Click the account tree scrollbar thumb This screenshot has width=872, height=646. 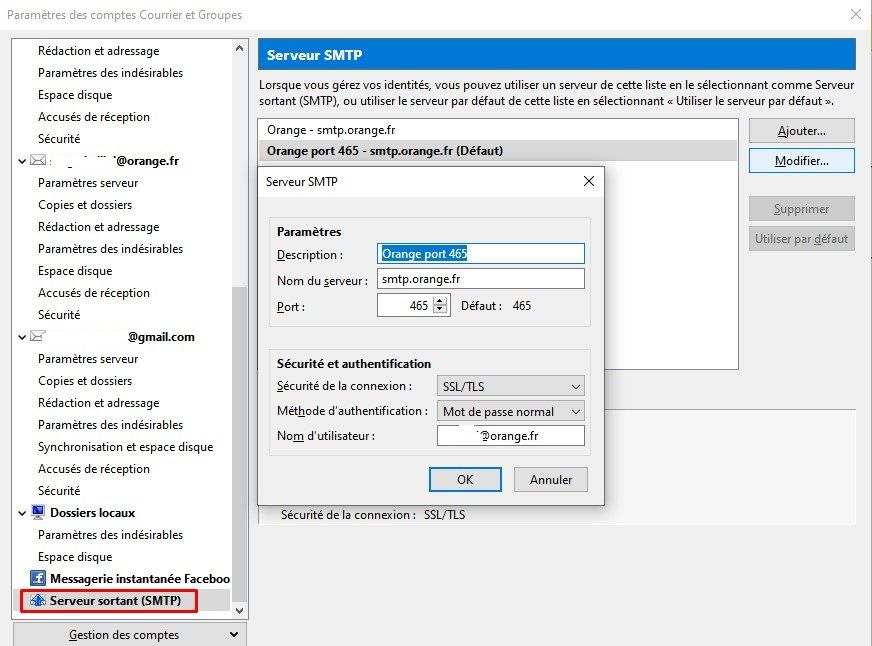239,444
